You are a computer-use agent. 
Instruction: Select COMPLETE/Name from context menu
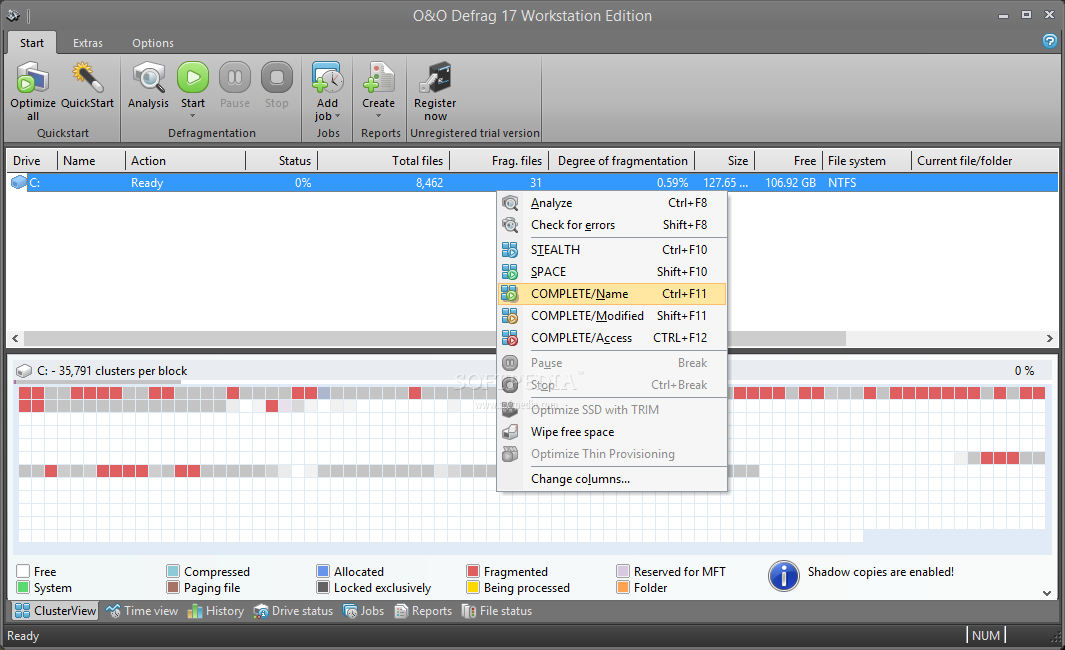pos(579,294)
